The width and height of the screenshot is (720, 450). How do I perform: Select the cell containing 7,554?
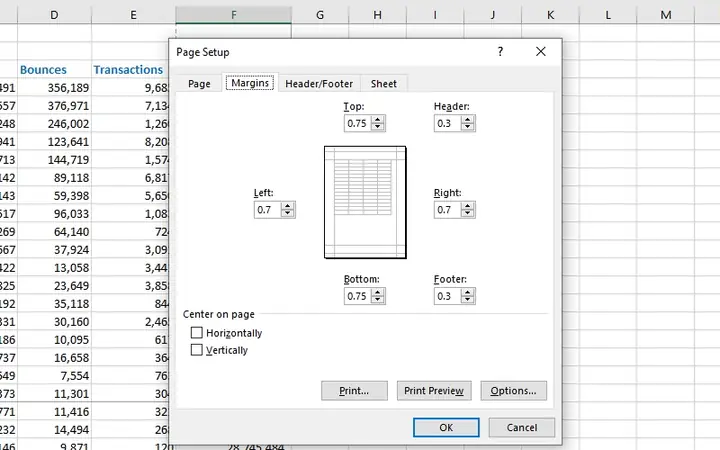click(x=54, y=376)
